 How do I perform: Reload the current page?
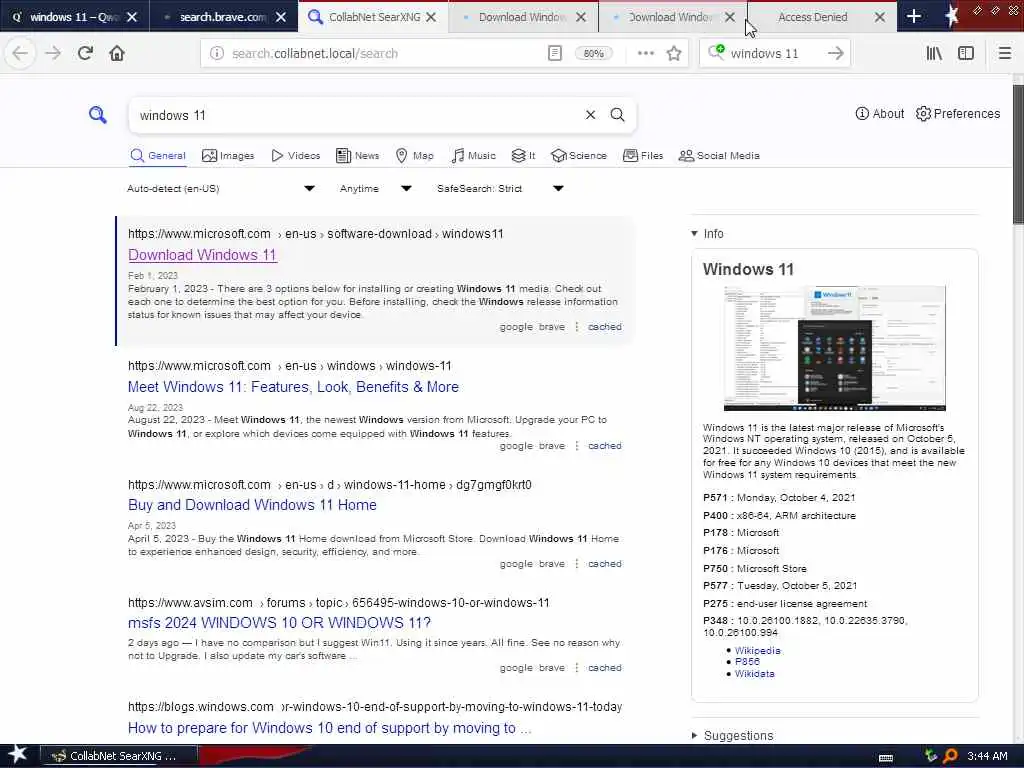pyautogui.click(x=85, y=54)
